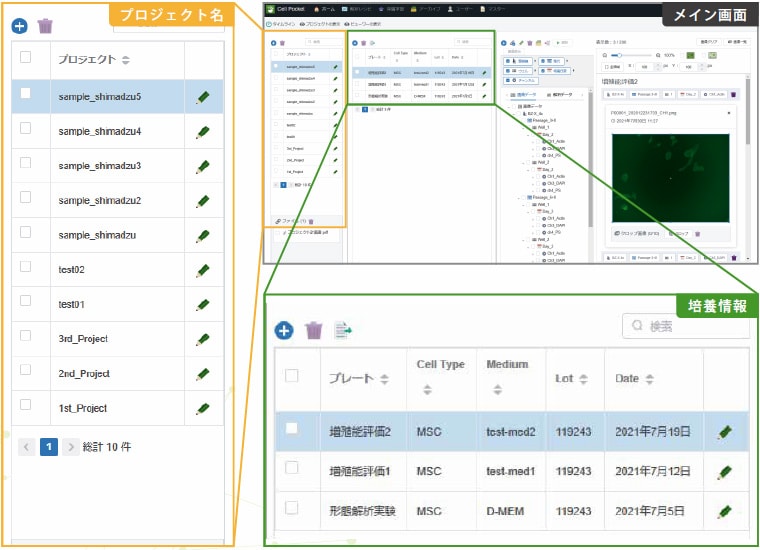
Task: Click the blue plus icon in enlarged 培養情報 panel
Action: (284, 330)
